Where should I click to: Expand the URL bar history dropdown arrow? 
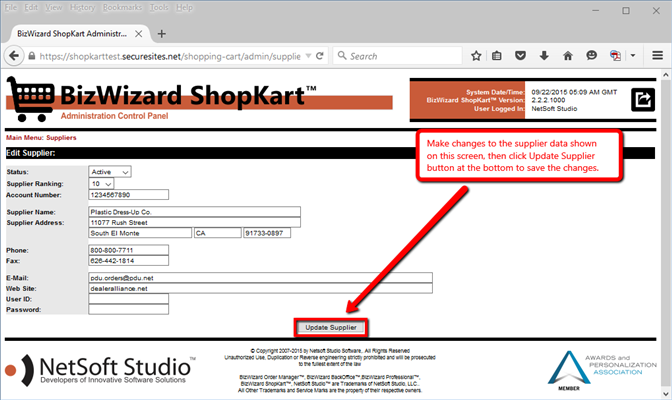(308, 56)
